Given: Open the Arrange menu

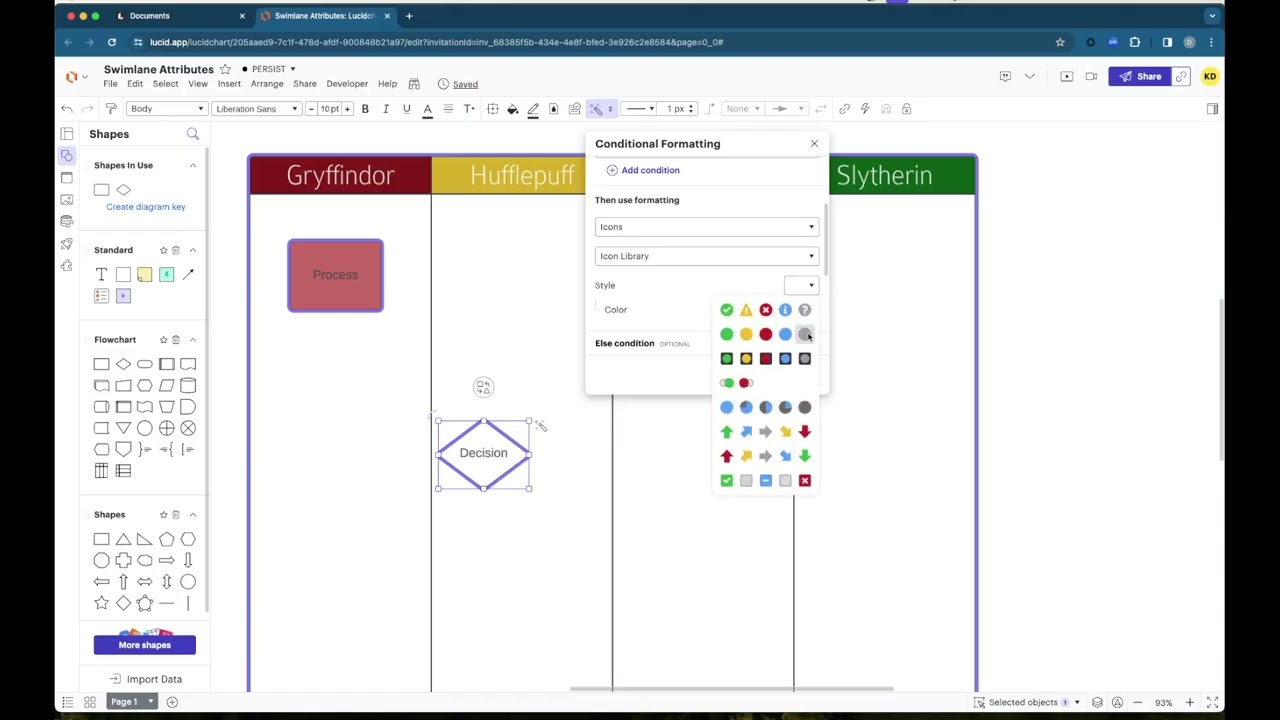Looking at the screenshot, I should [267, 84].
